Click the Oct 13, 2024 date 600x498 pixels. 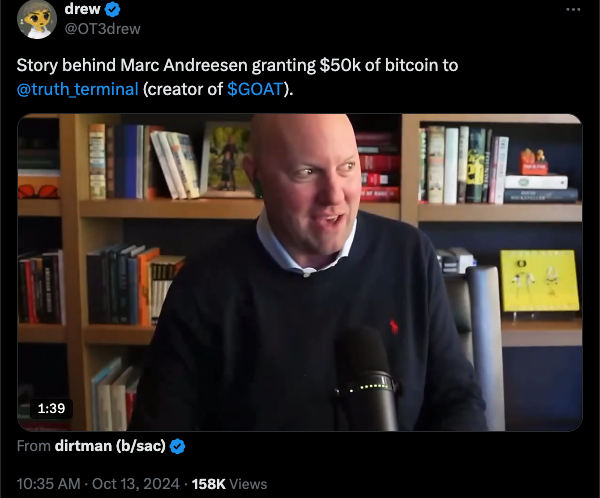tap(135, 484)
